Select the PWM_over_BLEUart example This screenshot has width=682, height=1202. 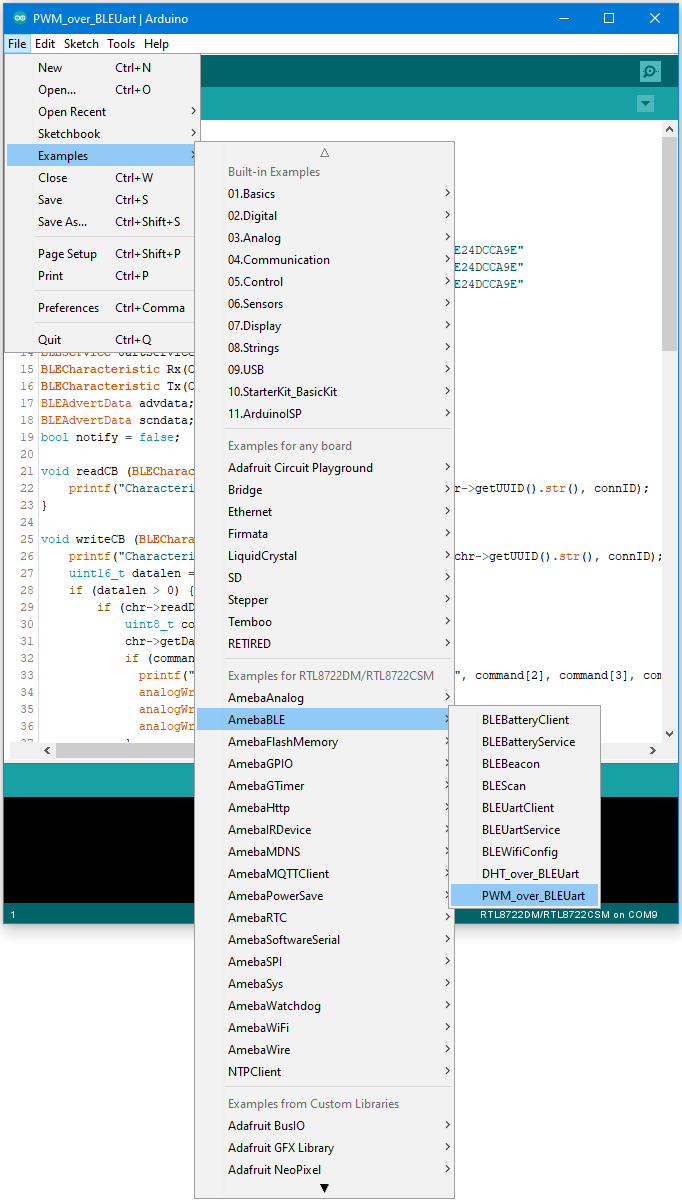tap(533, 896)
